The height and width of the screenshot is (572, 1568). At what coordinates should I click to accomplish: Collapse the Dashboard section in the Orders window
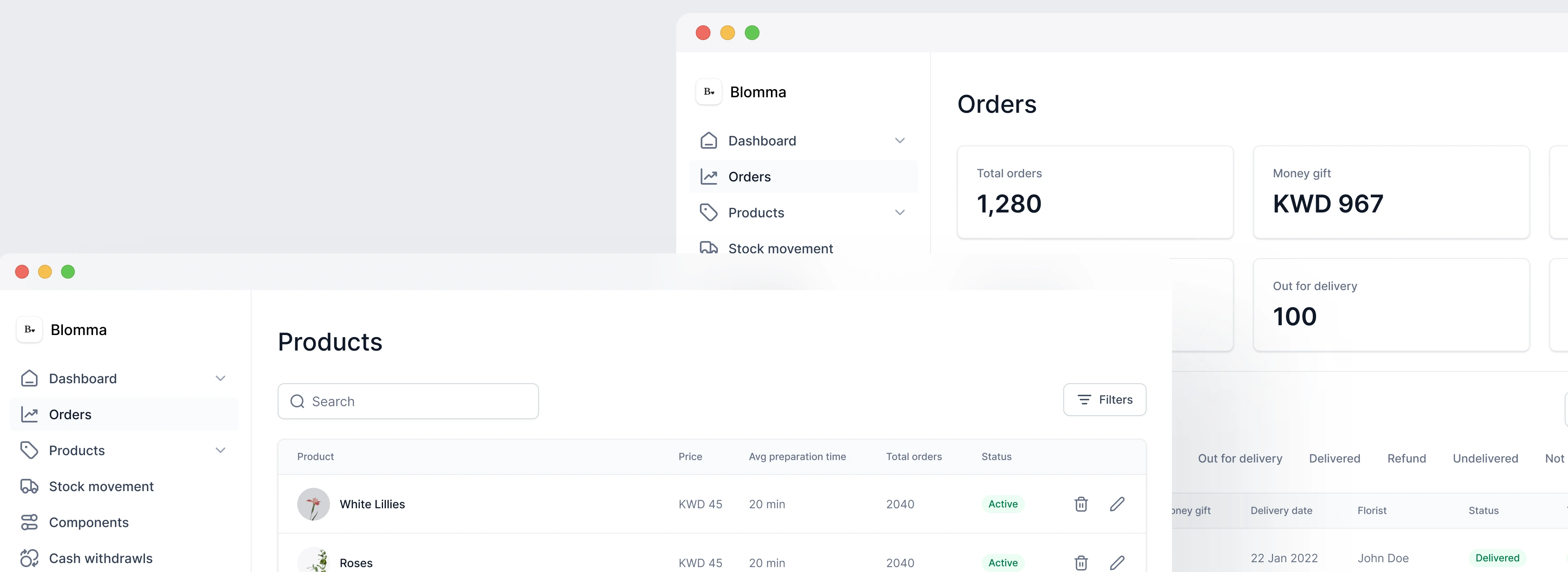click(x=900, y=140)
